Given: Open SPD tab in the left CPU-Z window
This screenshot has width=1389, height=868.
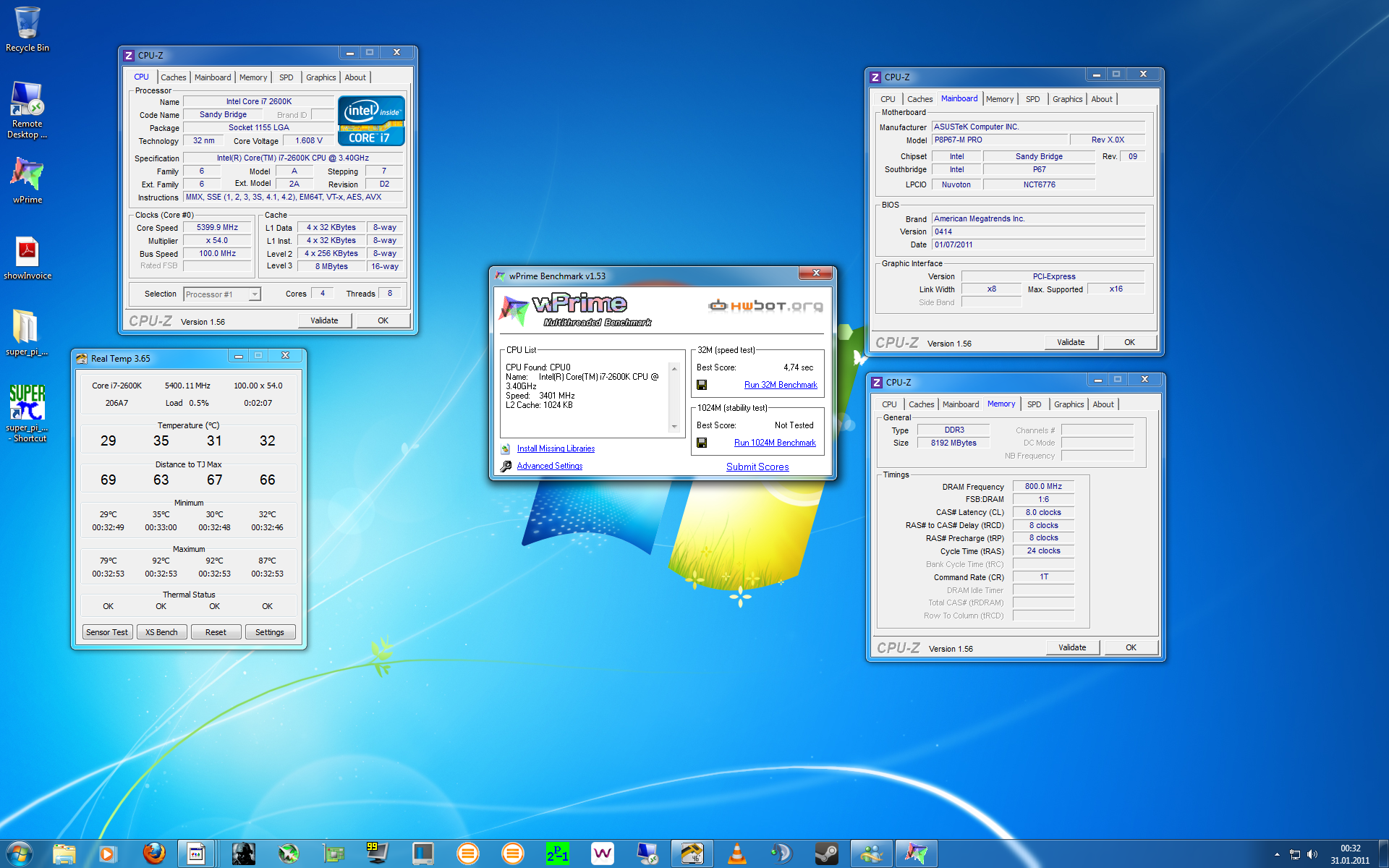Looking at the screenshot, I should (286, 77).
